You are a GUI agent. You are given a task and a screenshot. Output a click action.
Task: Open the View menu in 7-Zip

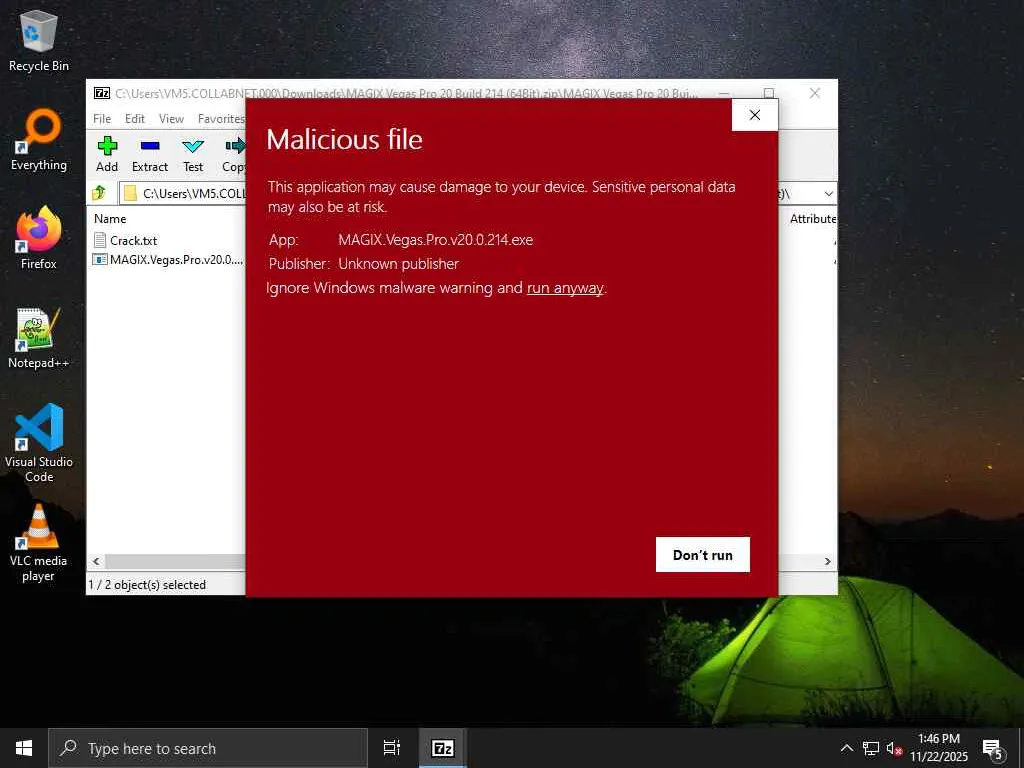coord(171,118)
